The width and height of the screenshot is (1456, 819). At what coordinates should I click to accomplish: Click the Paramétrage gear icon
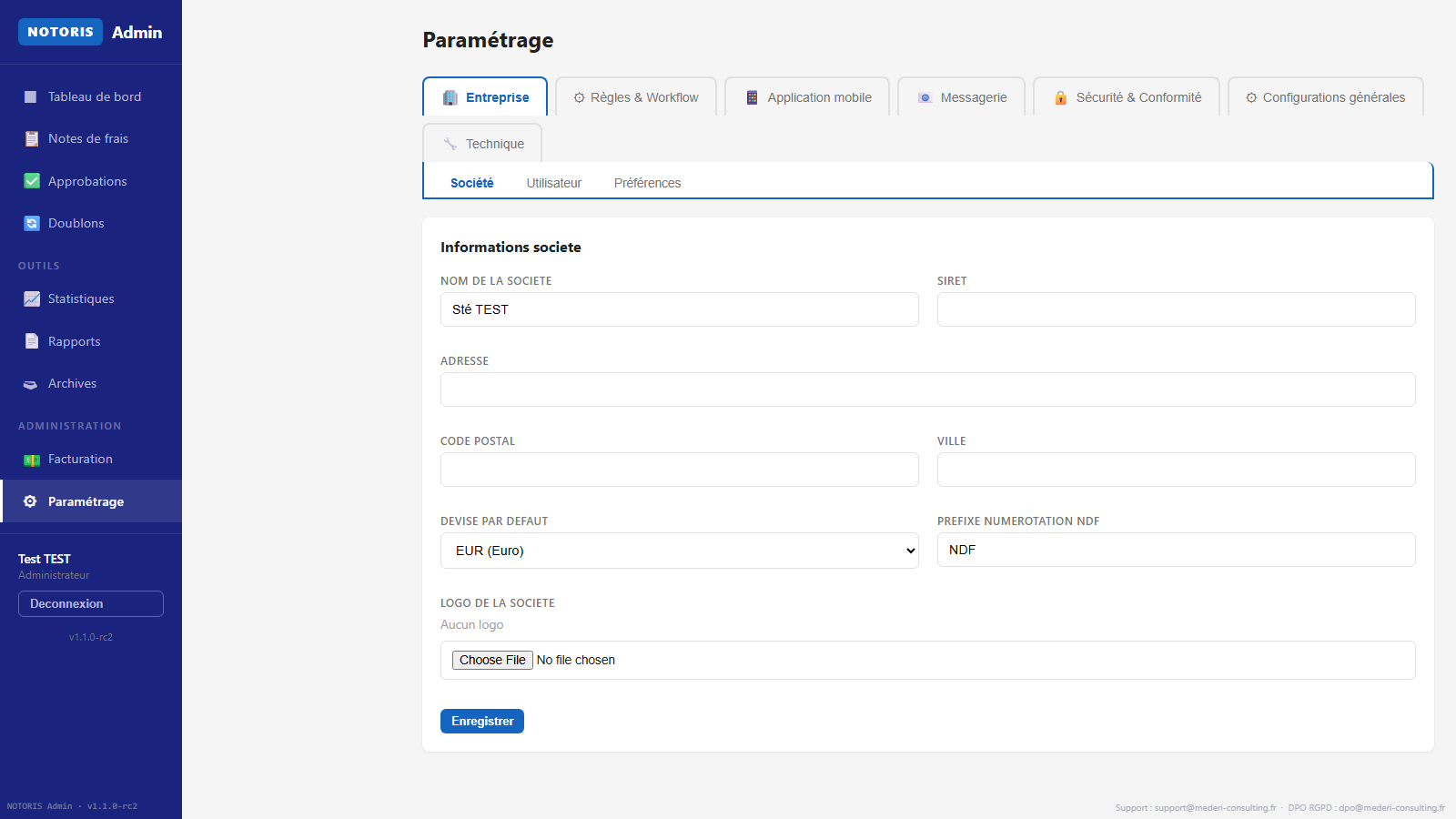pyautogui.click(x=30, y=501)
